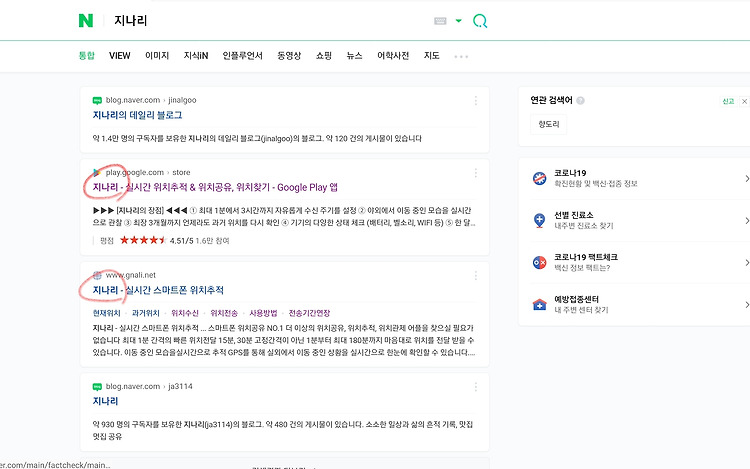Click the blog.naver.com › ja3114 URL

149,387
